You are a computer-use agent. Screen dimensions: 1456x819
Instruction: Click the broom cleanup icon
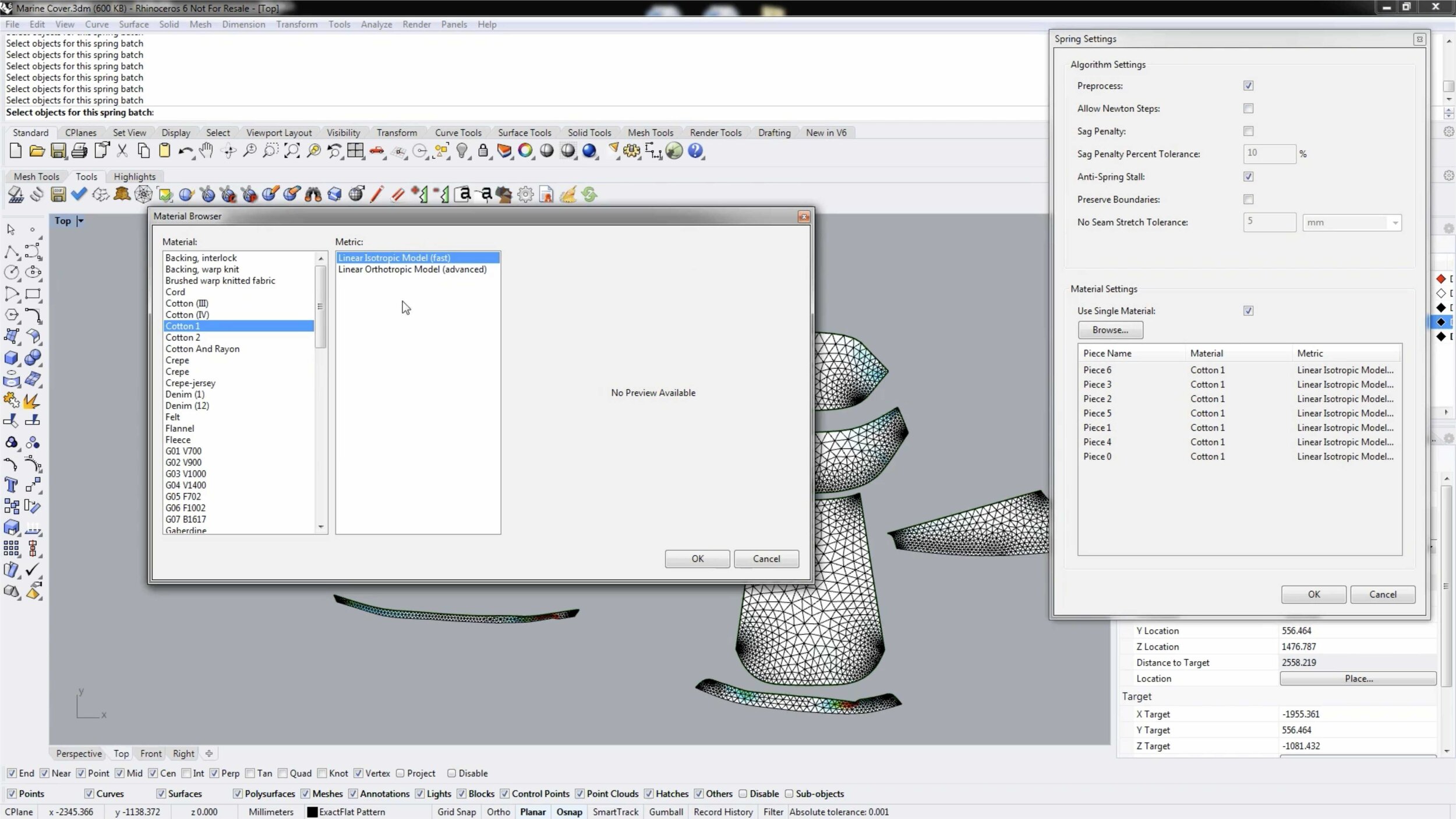click(x=568, y=194)
